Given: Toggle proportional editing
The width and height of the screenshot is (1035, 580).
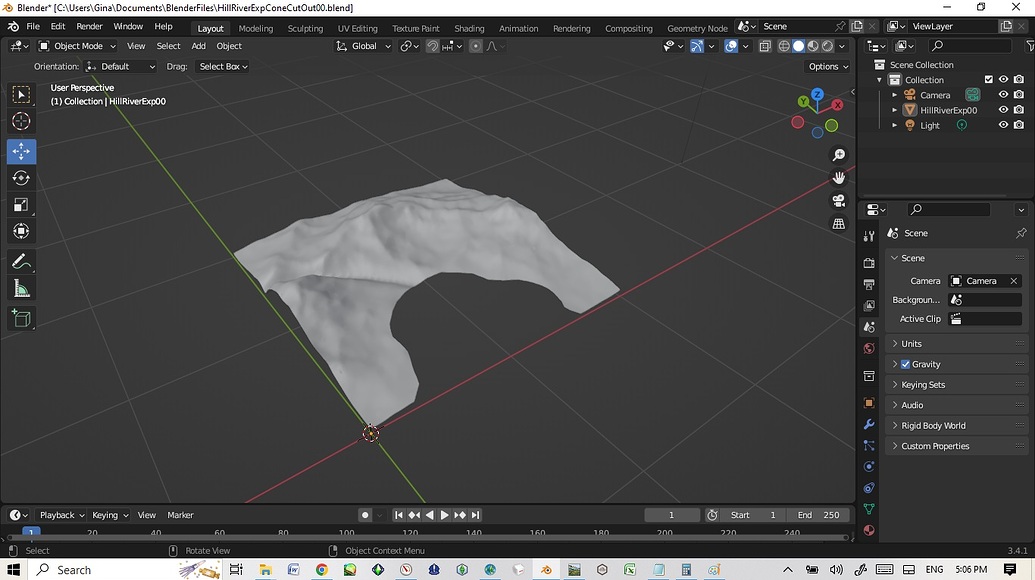Looking at the screenshot, I should point(476,46).
